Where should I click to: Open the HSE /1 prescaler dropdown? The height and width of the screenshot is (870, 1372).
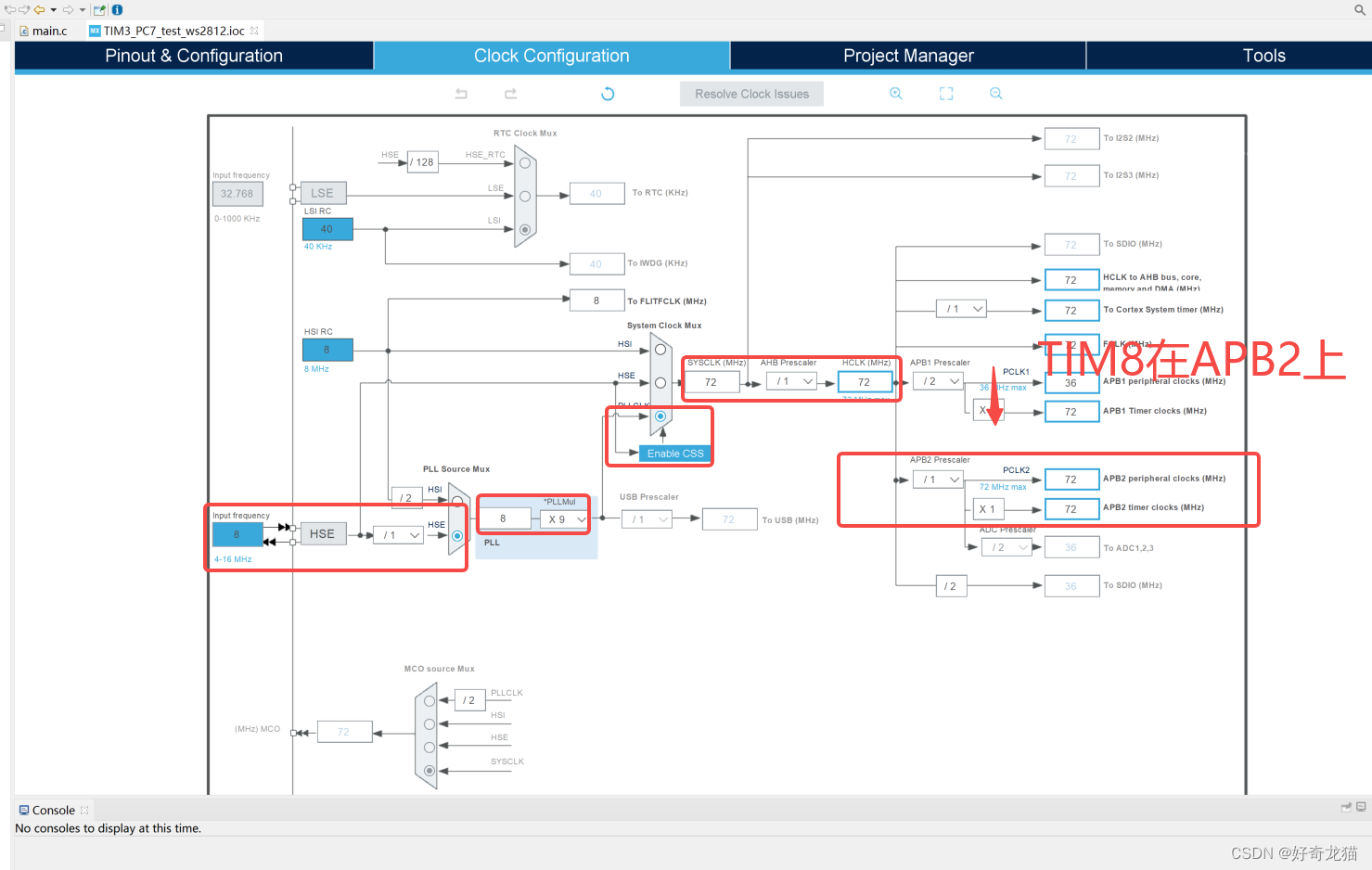[399, 535]
